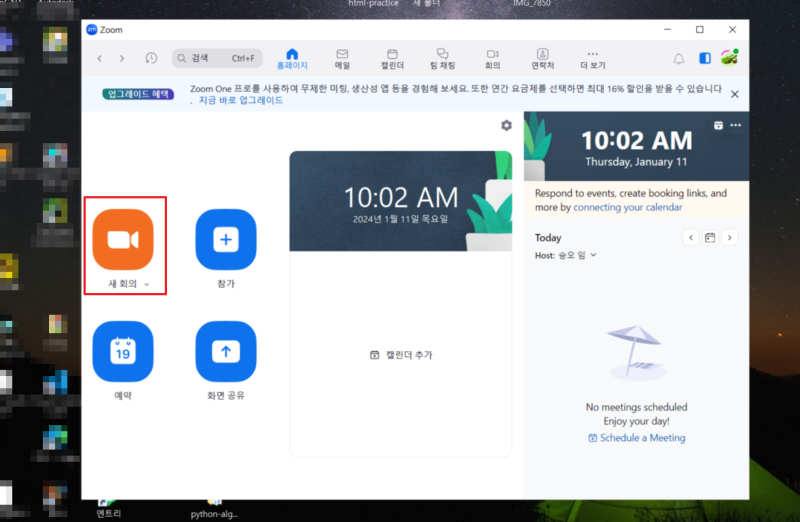Open settings gear icon

[x=506, y=125]
